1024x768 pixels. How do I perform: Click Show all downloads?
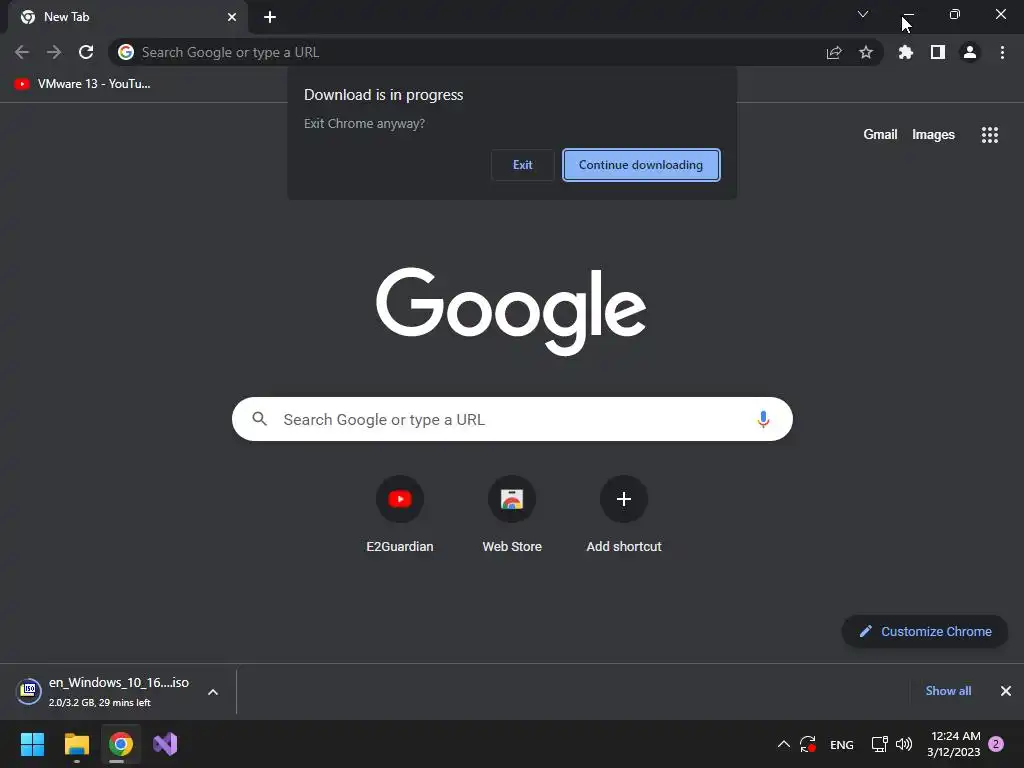[x=948, y=691]
